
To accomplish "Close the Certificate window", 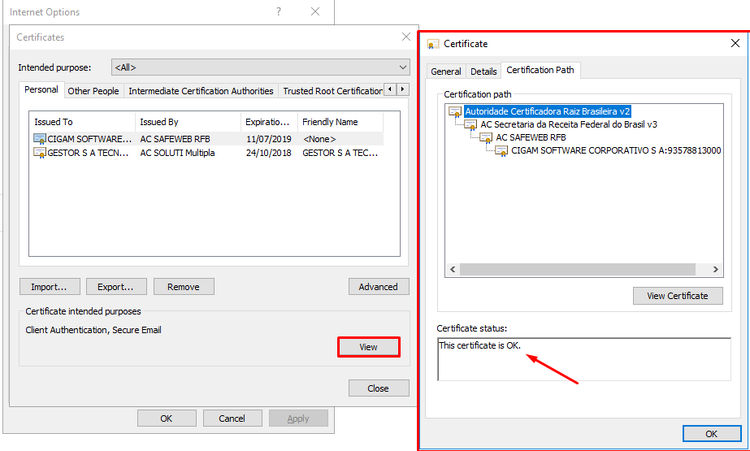I will pos(735,44).
